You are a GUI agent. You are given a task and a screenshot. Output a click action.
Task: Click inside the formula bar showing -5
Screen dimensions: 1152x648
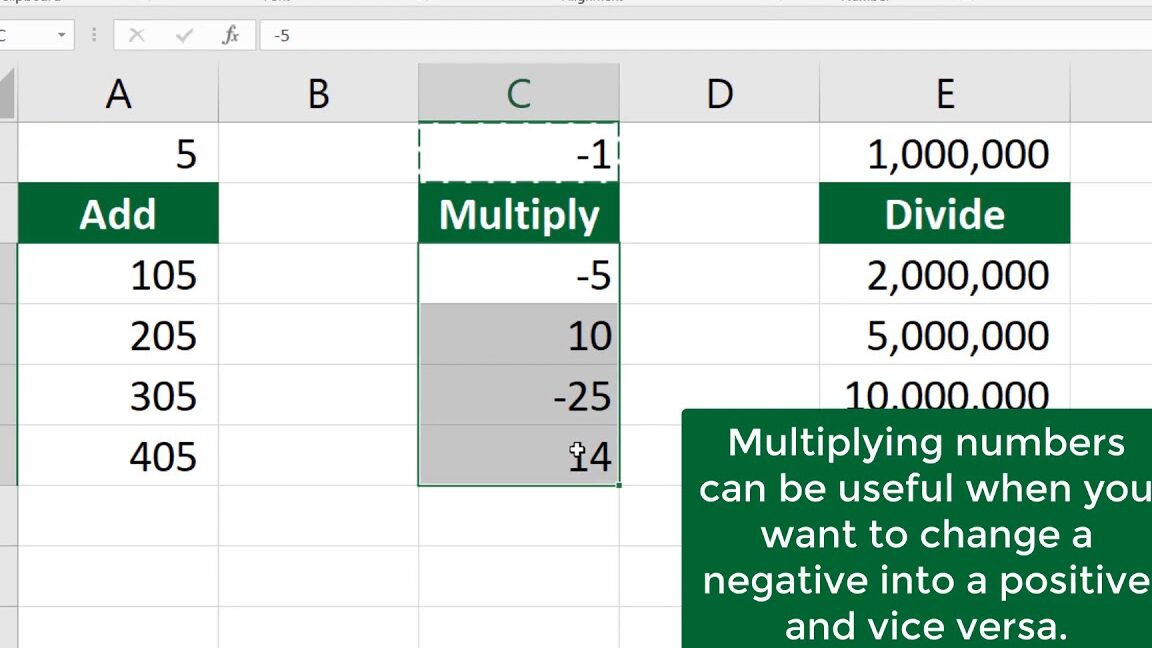point(705,35)
